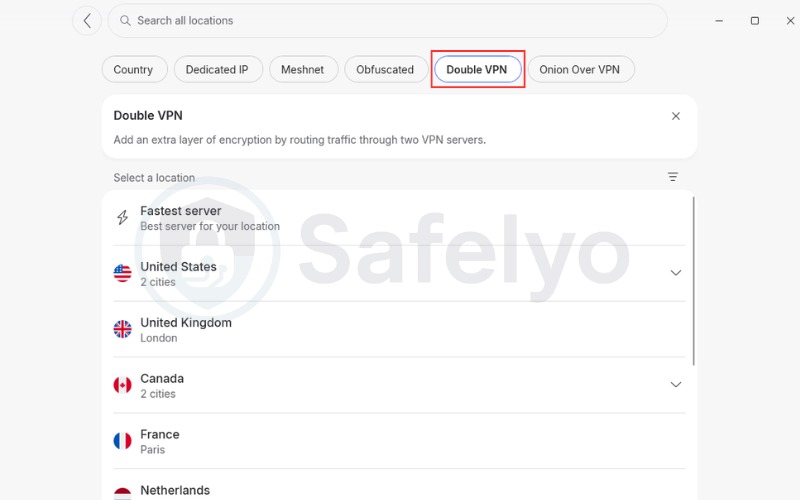Viewport: 800px width, 500px height.
Task: Click the United States flag icon
Action: [122, 273]
